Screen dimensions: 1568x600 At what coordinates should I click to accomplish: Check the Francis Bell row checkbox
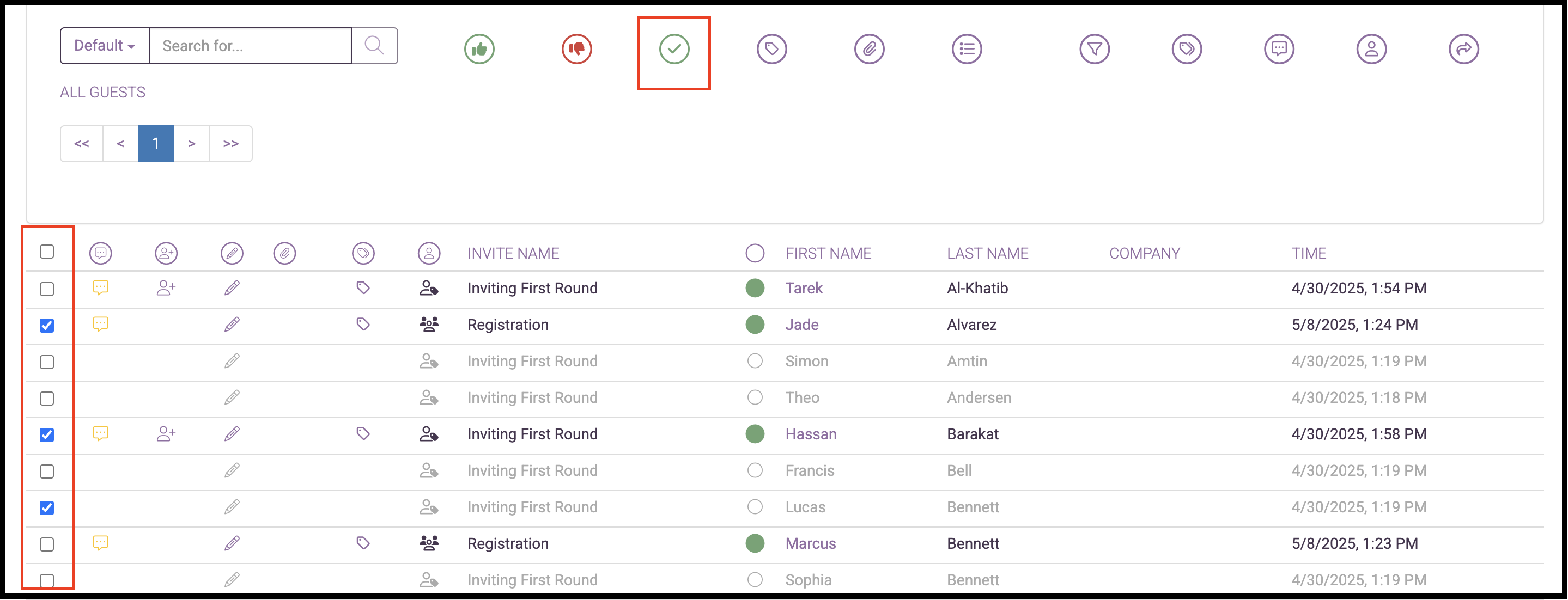(x=47, y=472)
